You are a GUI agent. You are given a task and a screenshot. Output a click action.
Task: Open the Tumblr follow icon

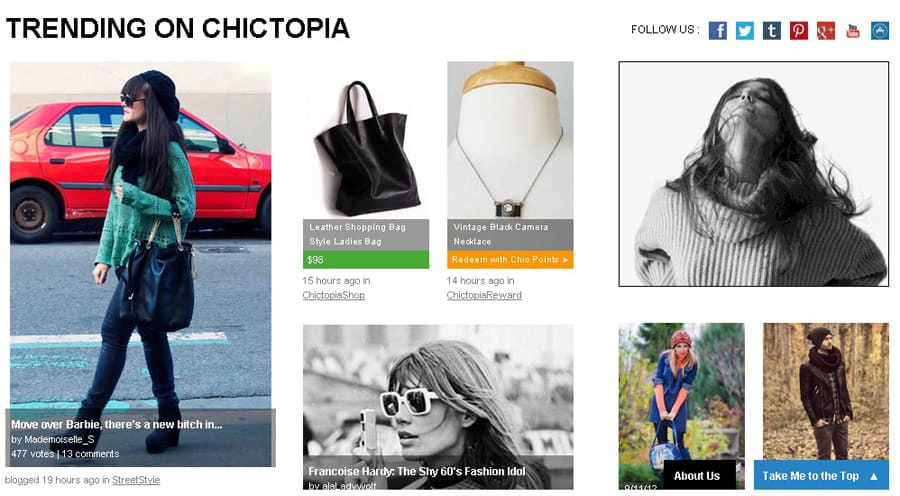(x=771, y=30)
